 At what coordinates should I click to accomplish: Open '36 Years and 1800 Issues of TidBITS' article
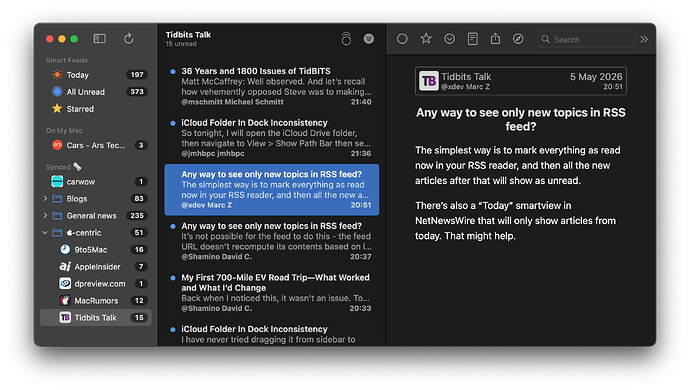(272, 86)
